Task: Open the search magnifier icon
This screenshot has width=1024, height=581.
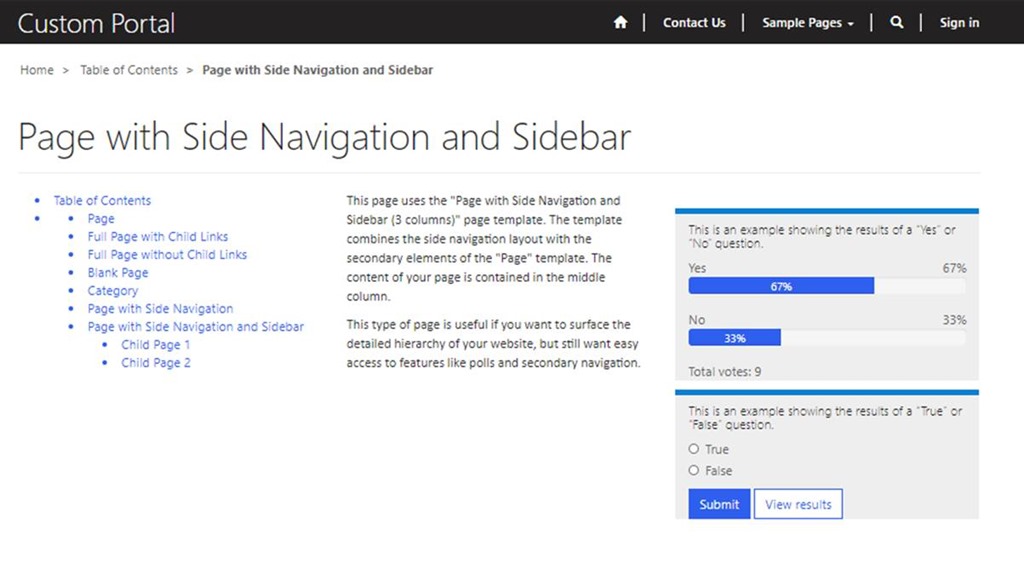Action: tap(896, 23)
